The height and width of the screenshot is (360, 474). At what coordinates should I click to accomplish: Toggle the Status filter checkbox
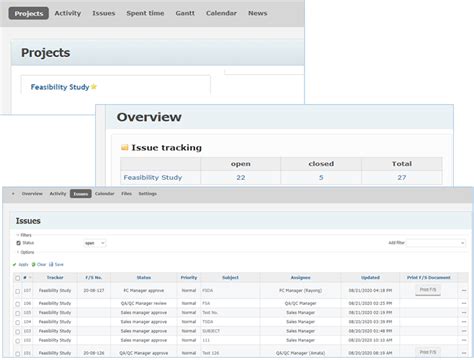pyautogui.click(x=18, y=243)
